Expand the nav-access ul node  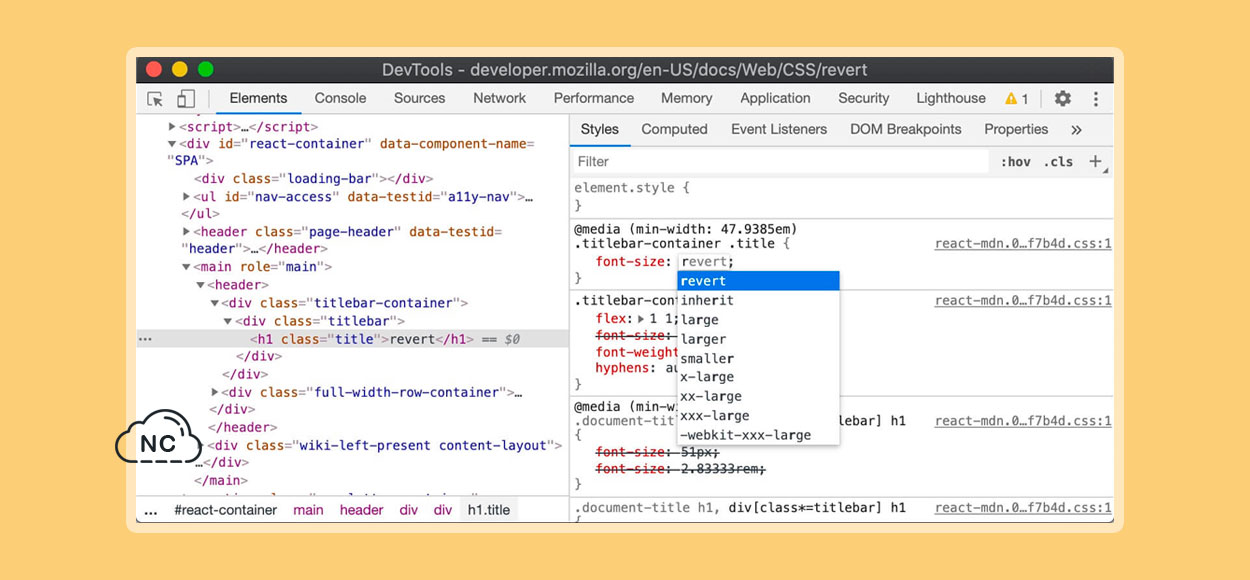(186, 197)
